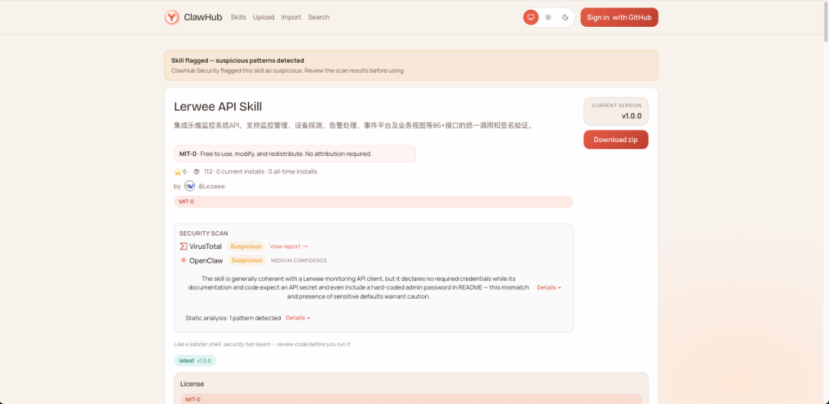
Task: Open the VirusTotal View report link
Action: [288, 246]
